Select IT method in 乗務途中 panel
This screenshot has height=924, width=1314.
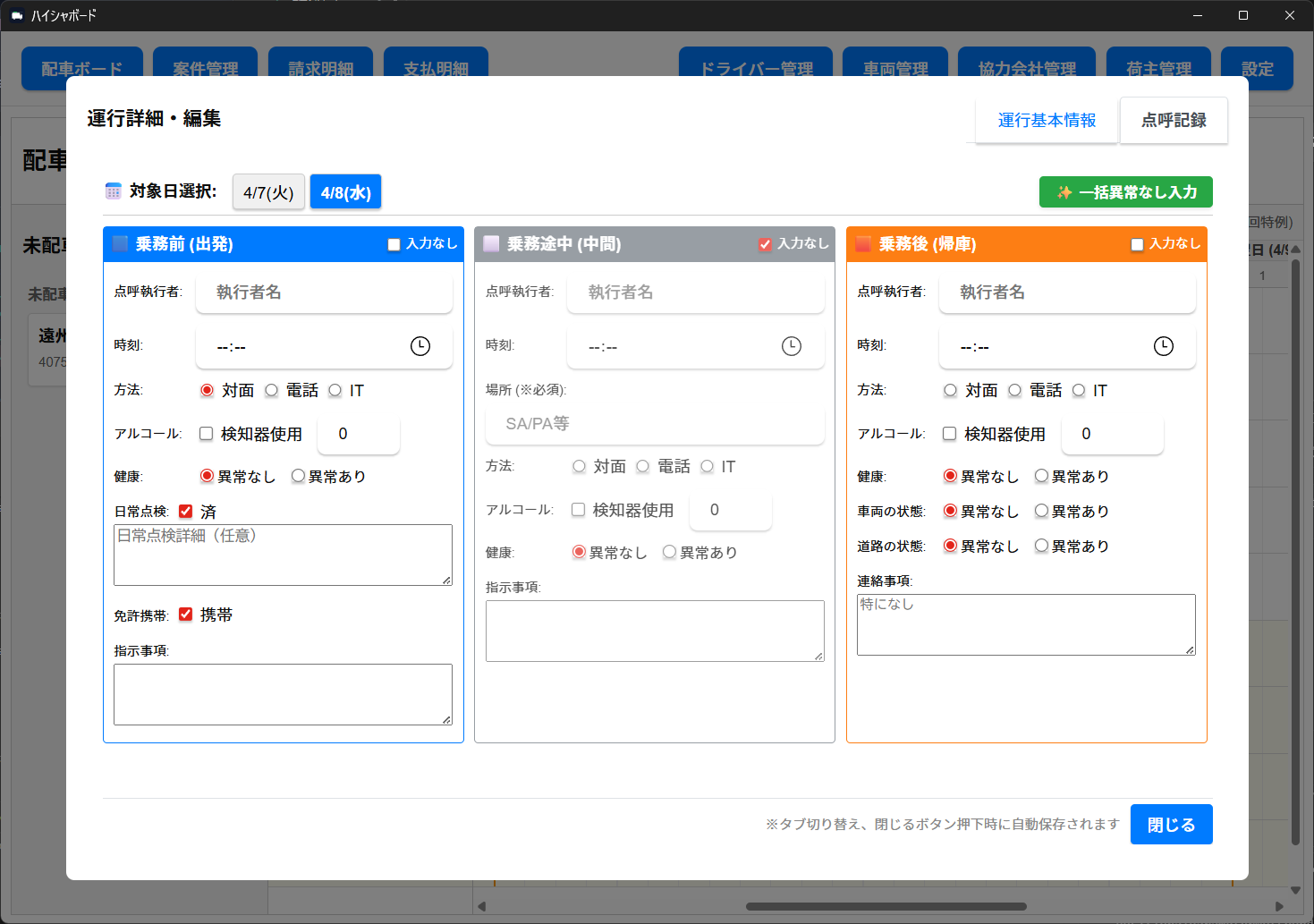point(707,466)
